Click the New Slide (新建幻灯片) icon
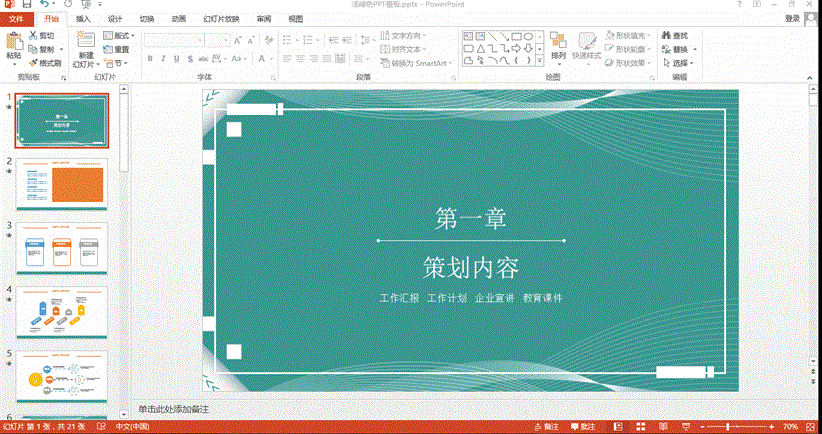The width and height of the screenshot is (822, 434). pos(86,41)
